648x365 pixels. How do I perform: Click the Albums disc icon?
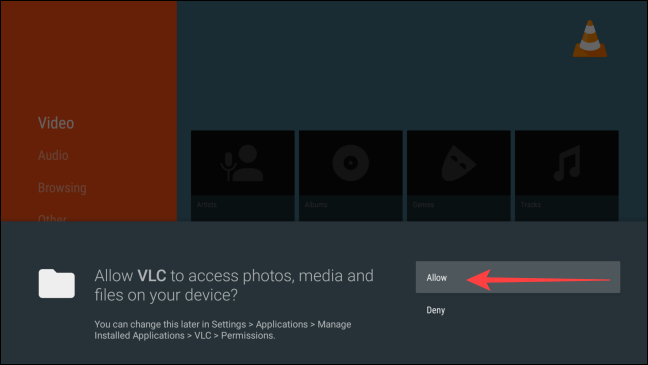tap(350, 163)
